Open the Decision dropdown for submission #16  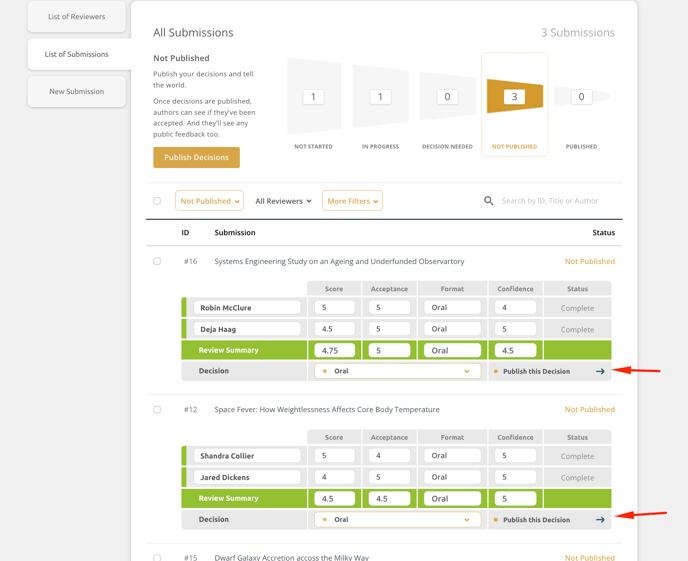point(397,371)
